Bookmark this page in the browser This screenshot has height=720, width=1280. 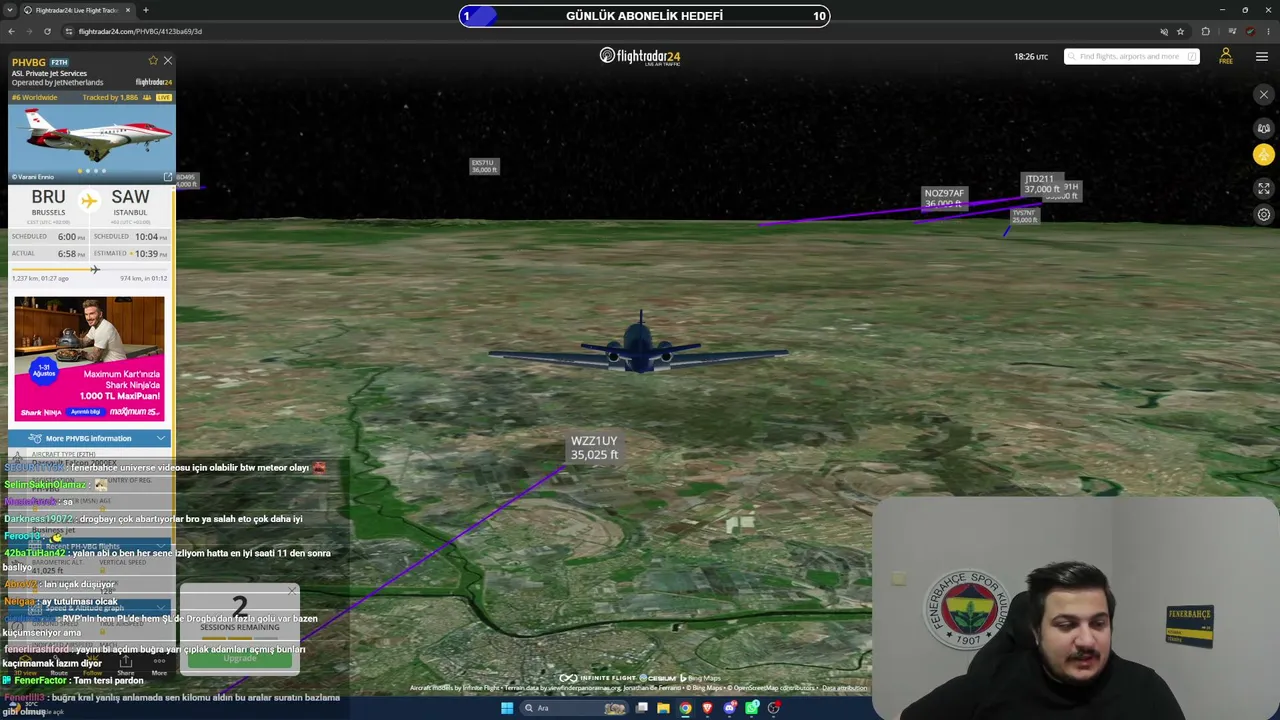(x=1180, y=31)
